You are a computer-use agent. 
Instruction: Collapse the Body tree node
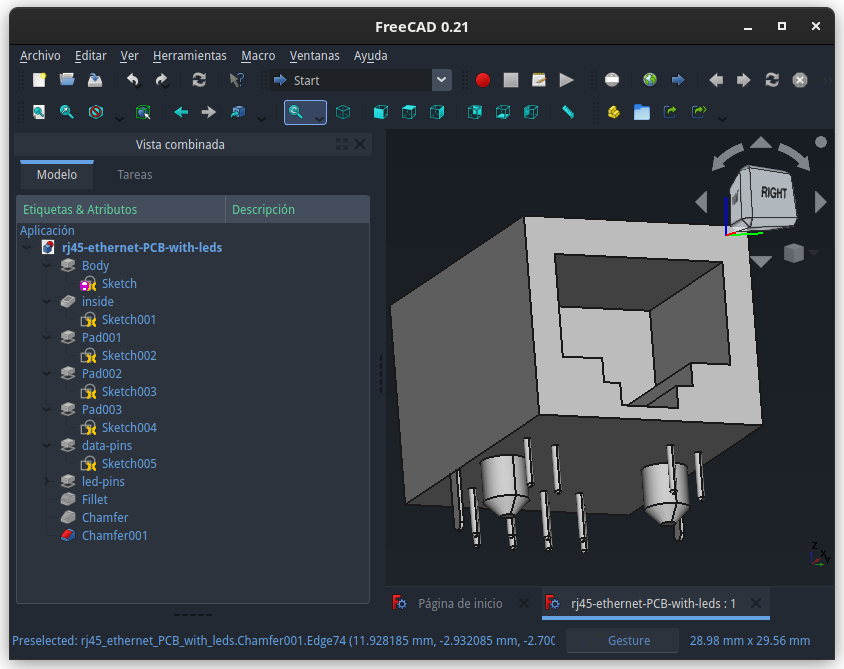click(47, 265)
